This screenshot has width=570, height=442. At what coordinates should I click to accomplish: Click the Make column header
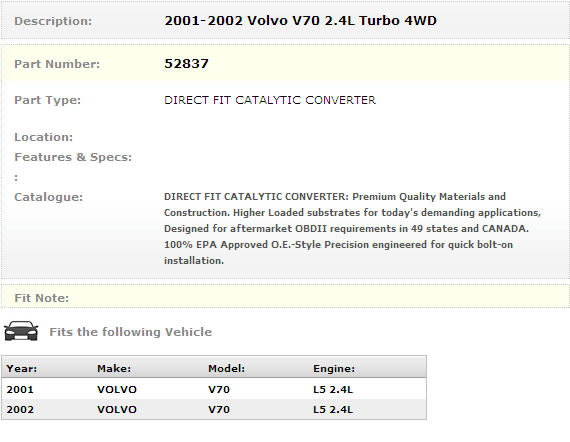tap(114, 369)
